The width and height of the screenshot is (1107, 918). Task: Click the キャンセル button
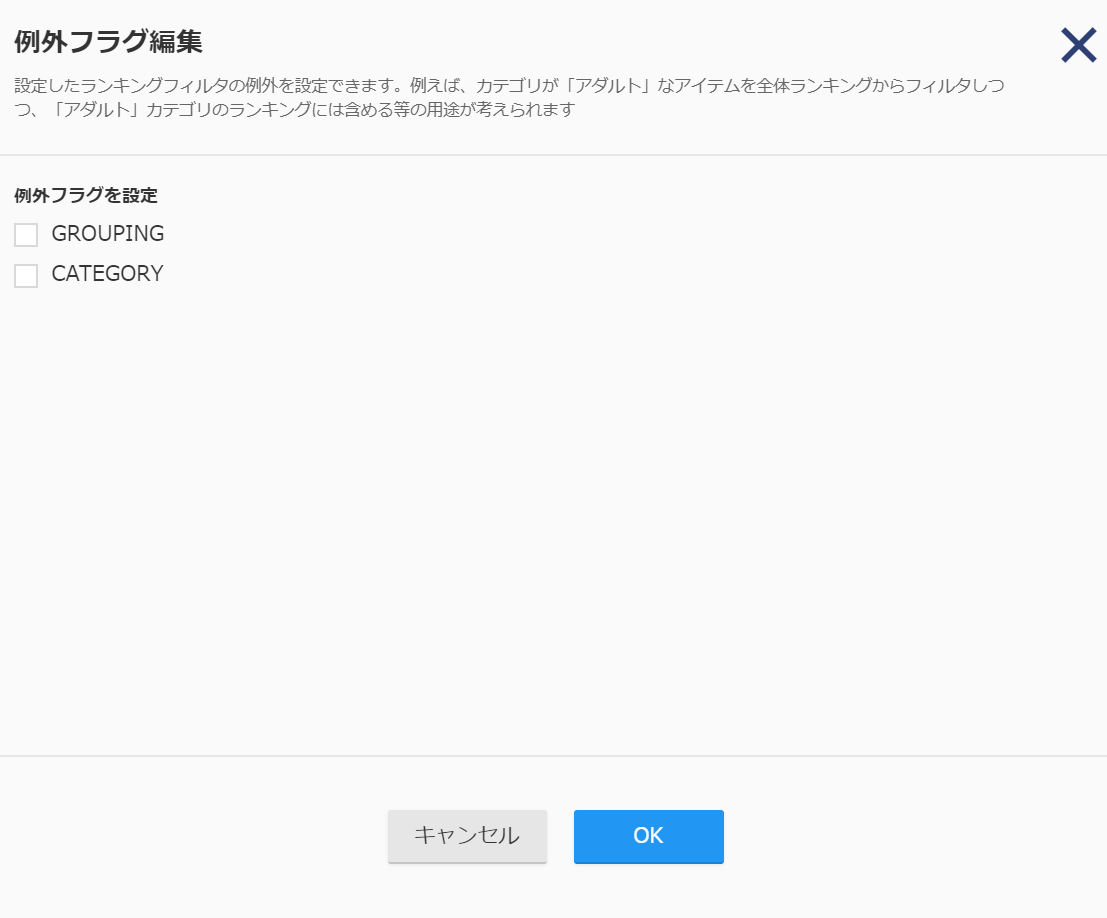tap(467, 836)
